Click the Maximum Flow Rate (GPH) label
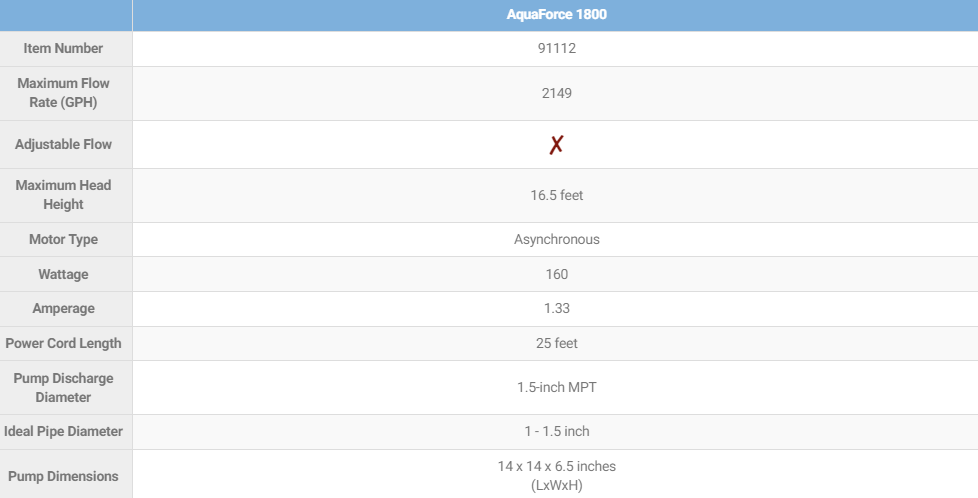978x498 pixels. click(63, 93)
